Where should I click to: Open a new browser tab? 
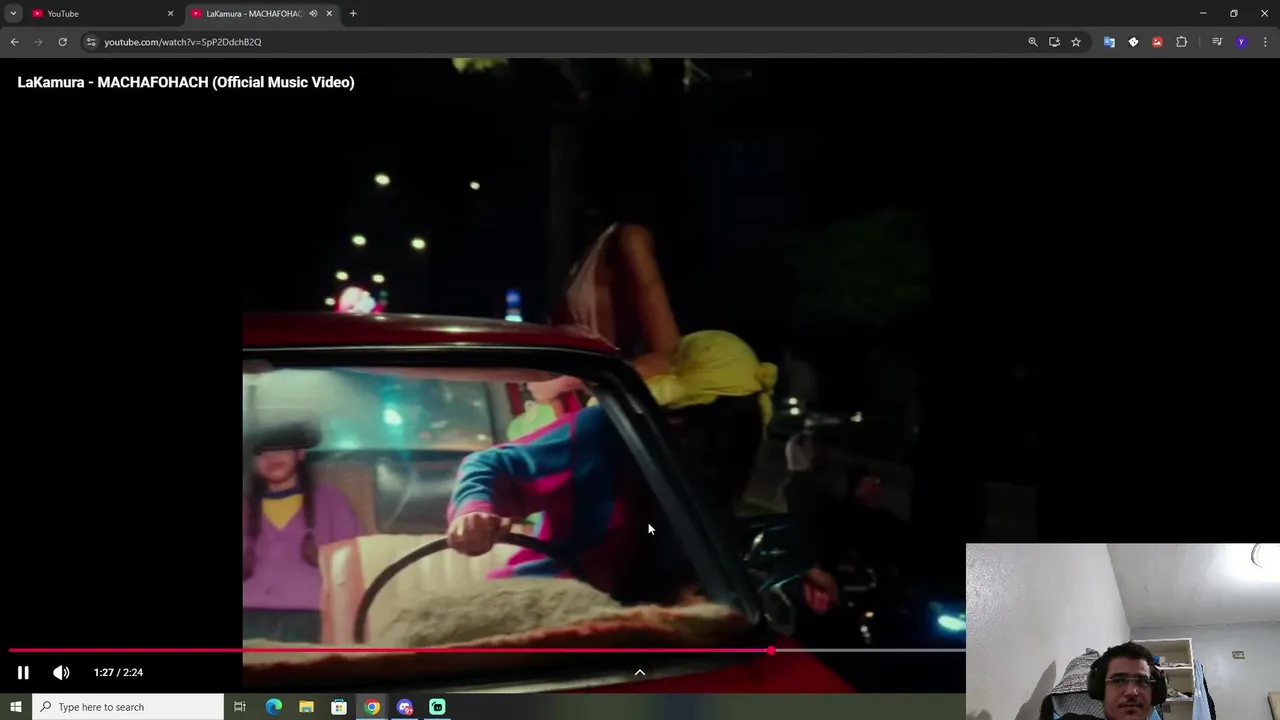click(353, 13)
